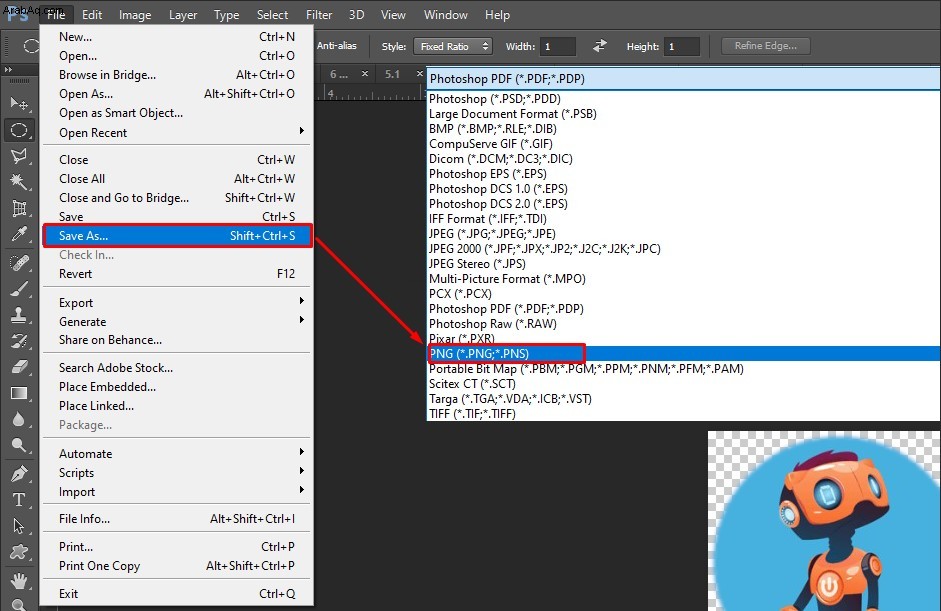Open the Style dropdown showing Fixed Ratio
Screen dimensions: 941x611
[453, 46]
